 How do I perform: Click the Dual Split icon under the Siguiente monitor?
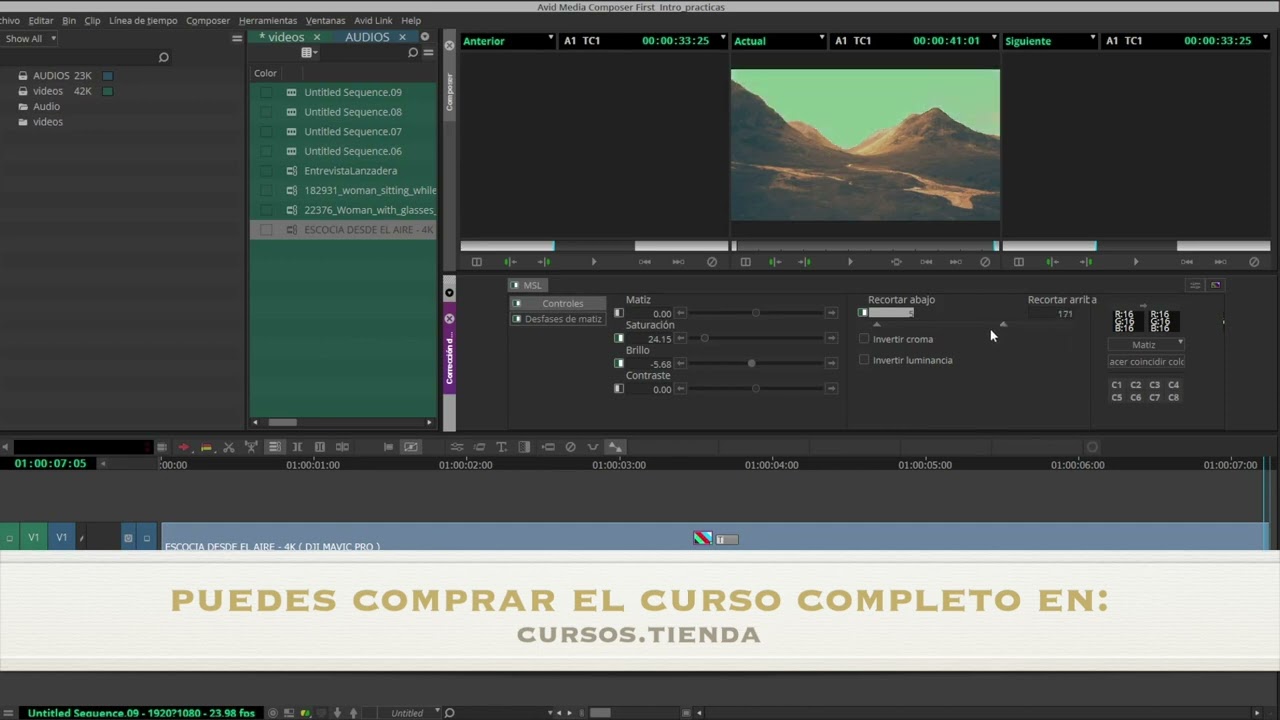tap(1018, 262)
